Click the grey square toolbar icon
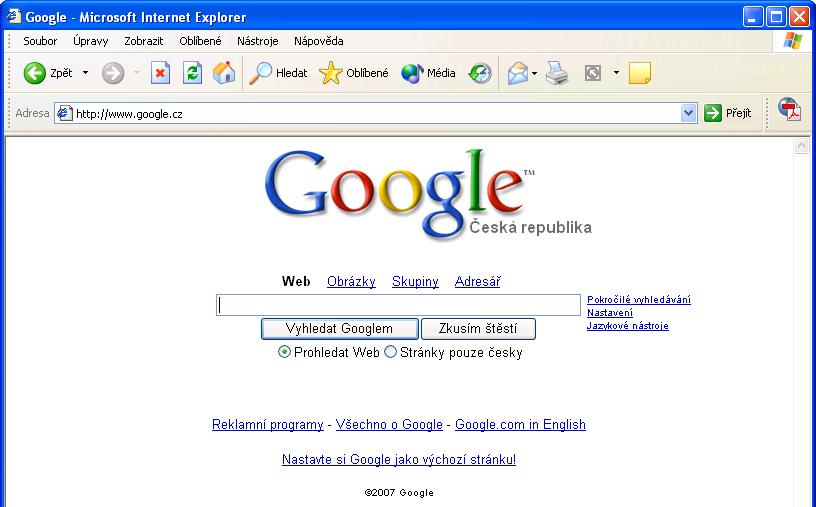This screenshot has width=816, height=507. 593,73
